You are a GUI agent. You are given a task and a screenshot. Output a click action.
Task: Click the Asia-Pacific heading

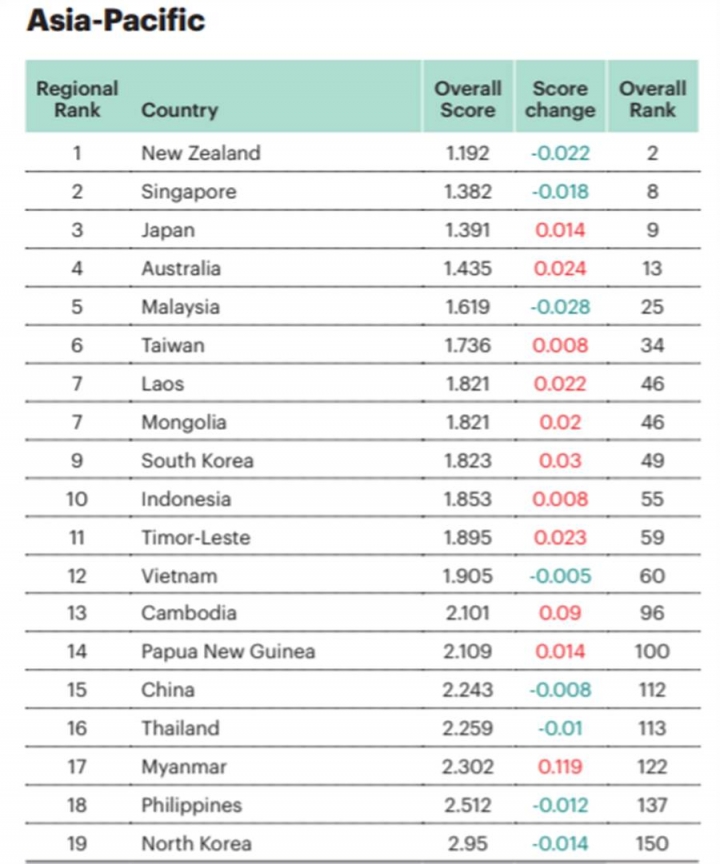(x=116, y=21)
